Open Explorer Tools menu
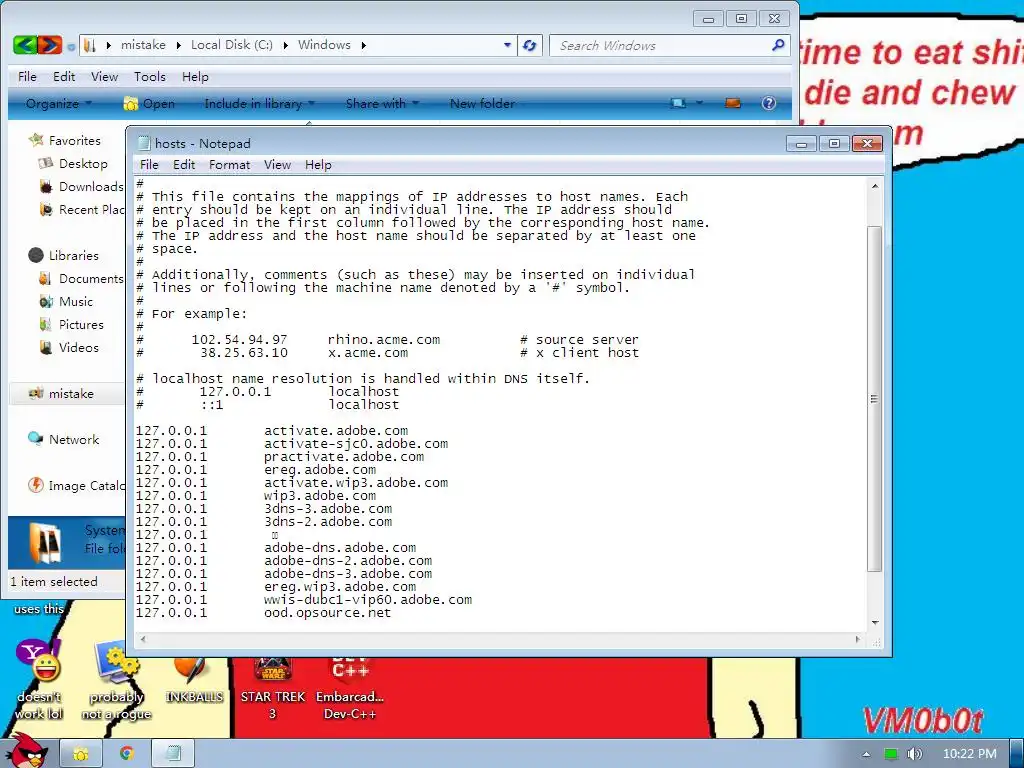1024x768 pixels. click(150, 77)
